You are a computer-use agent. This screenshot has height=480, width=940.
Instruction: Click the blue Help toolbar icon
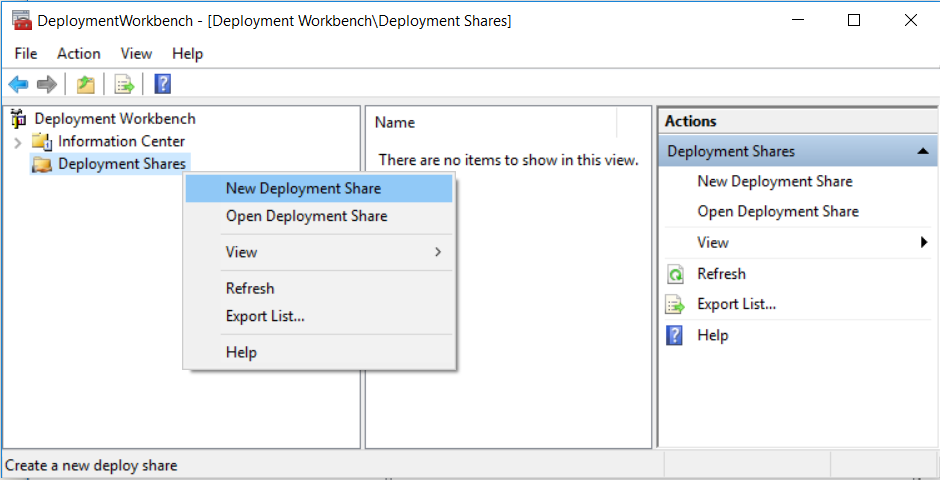tap(162, 84)
